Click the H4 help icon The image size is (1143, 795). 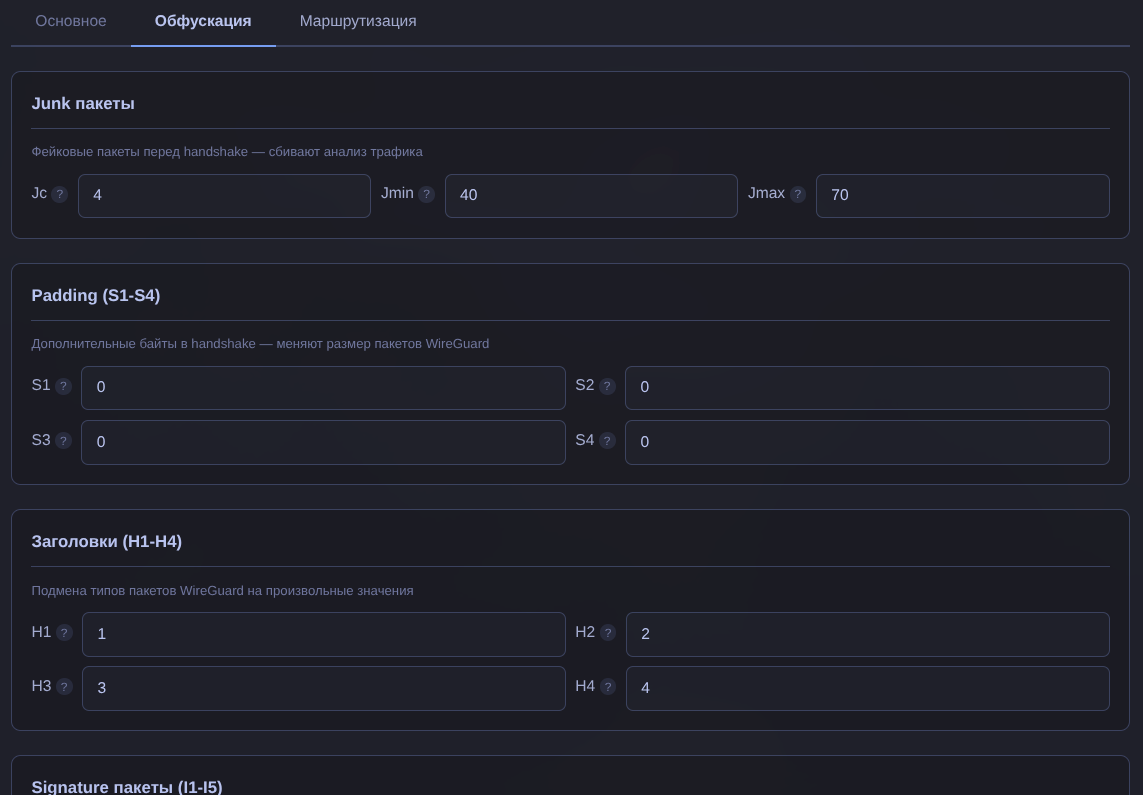608,687
